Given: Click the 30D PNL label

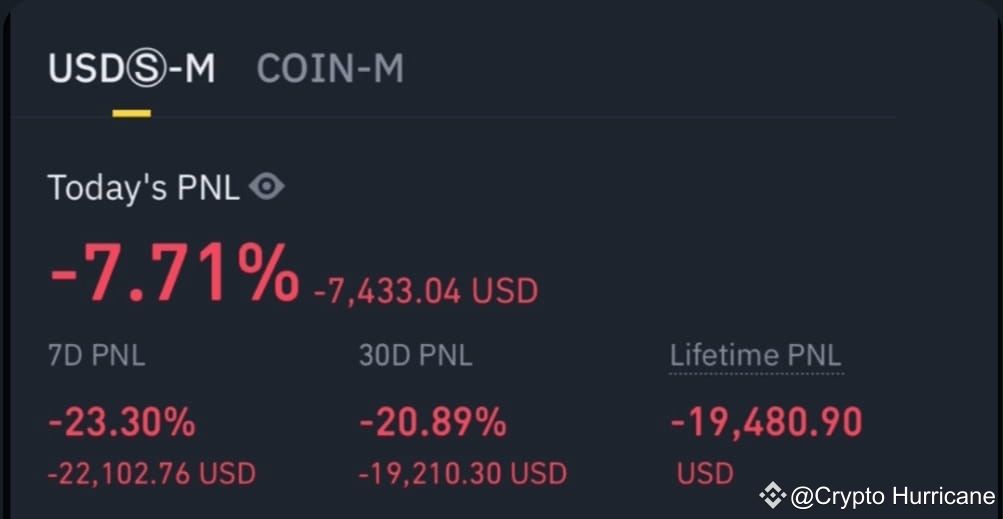Looking at the screenshot, I should click(x=416, y=356).
